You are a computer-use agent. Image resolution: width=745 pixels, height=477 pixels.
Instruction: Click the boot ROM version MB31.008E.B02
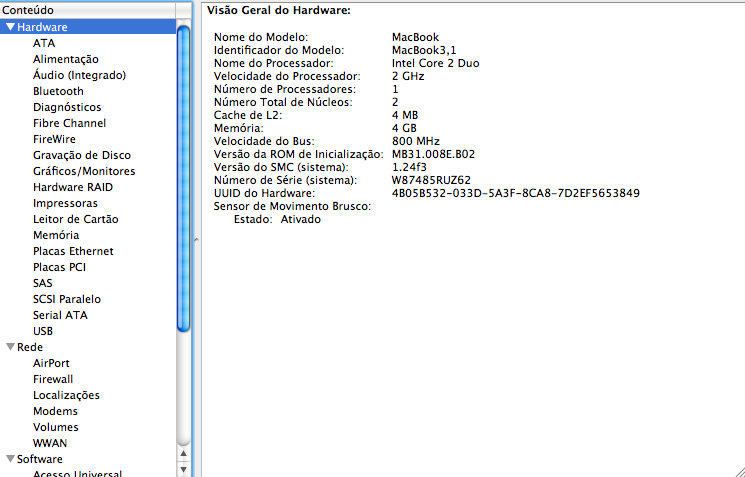(x=433, y=154)
